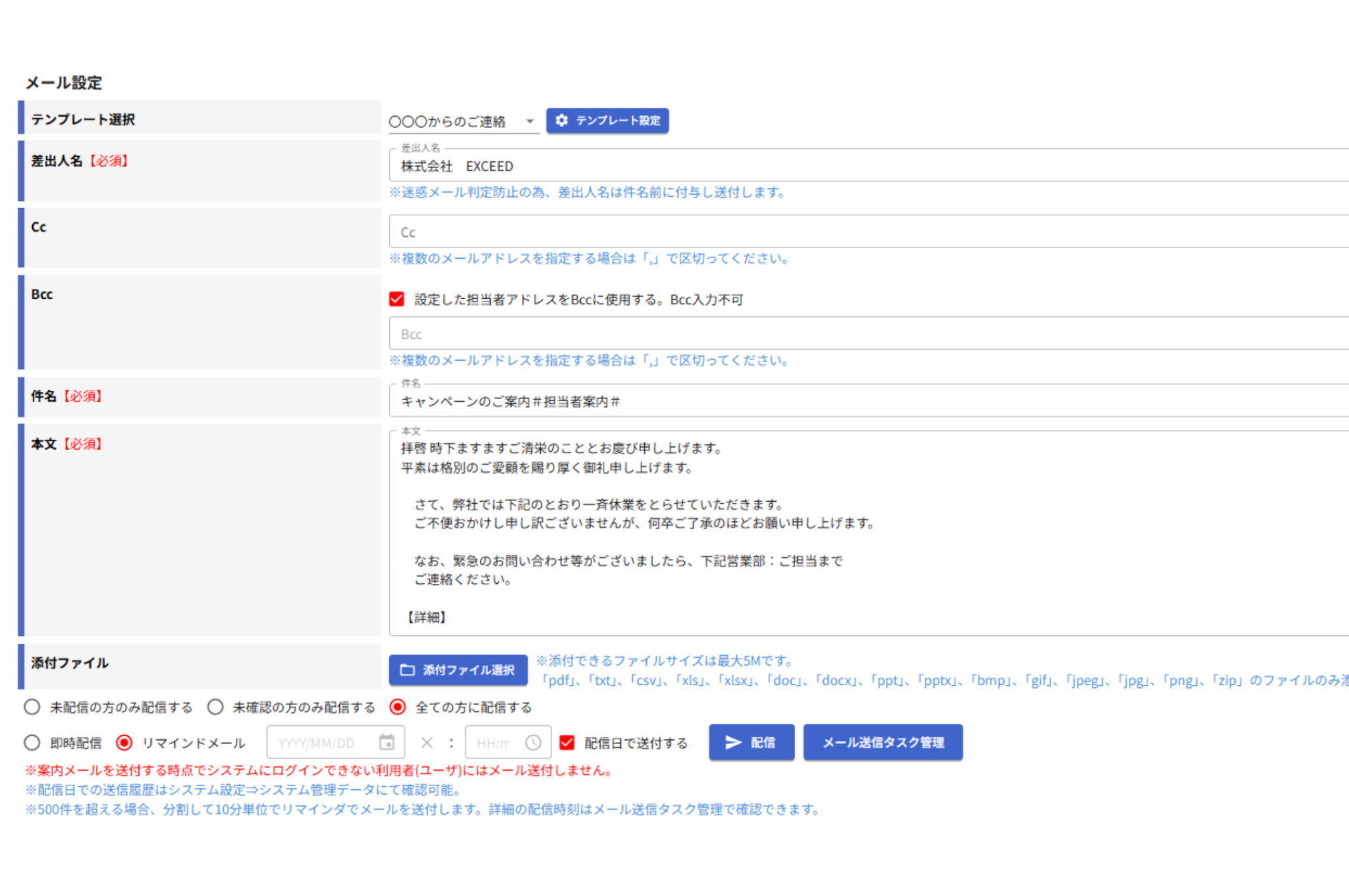Click the paper-plane icon on 配信
Viewport: 1349px width, 896px height.
pyautogui.click(x=733, y=743)
